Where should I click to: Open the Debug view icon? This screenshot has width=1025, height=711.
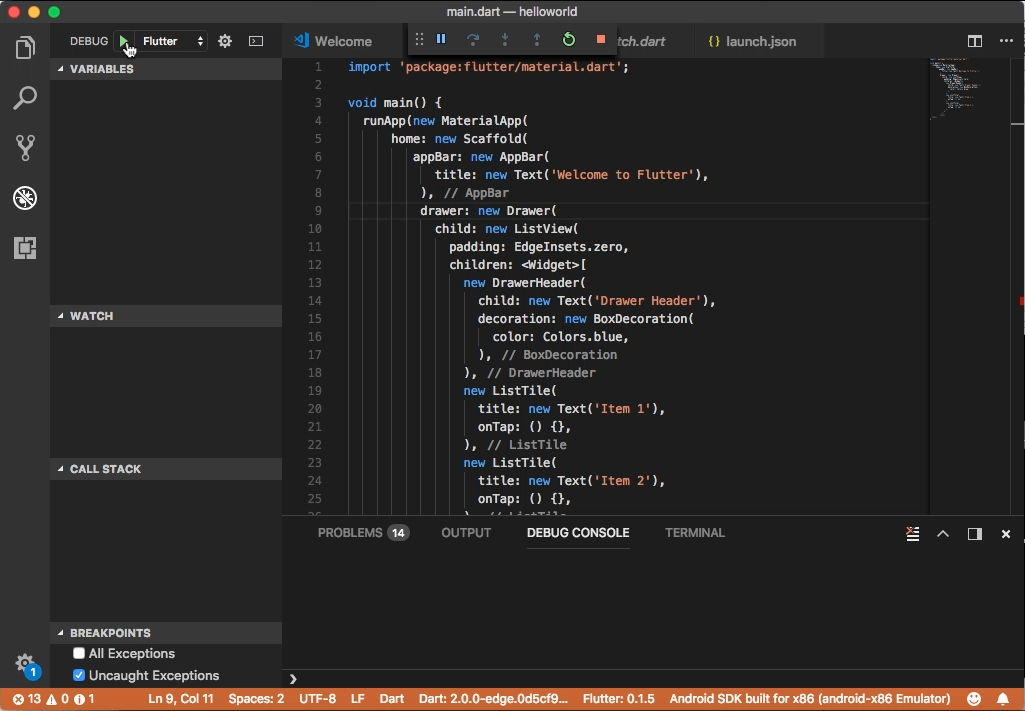(25, 198)
